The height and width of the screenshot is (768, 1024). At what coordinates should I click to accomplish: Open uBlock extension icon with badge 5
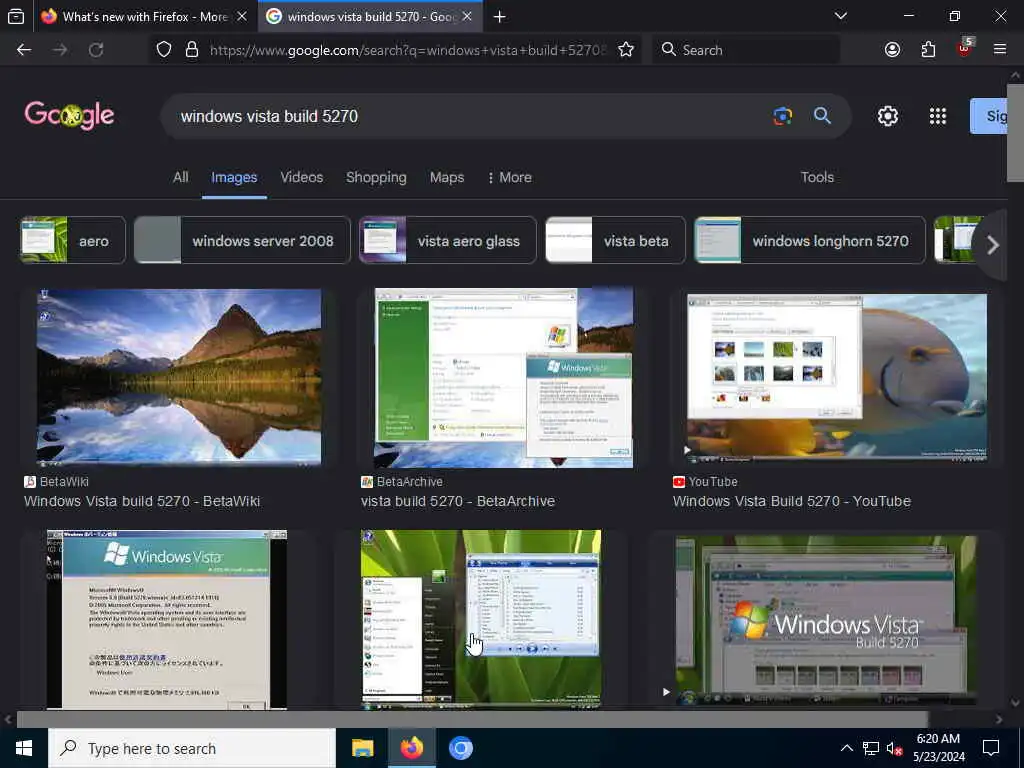click(x=965, y=48)
